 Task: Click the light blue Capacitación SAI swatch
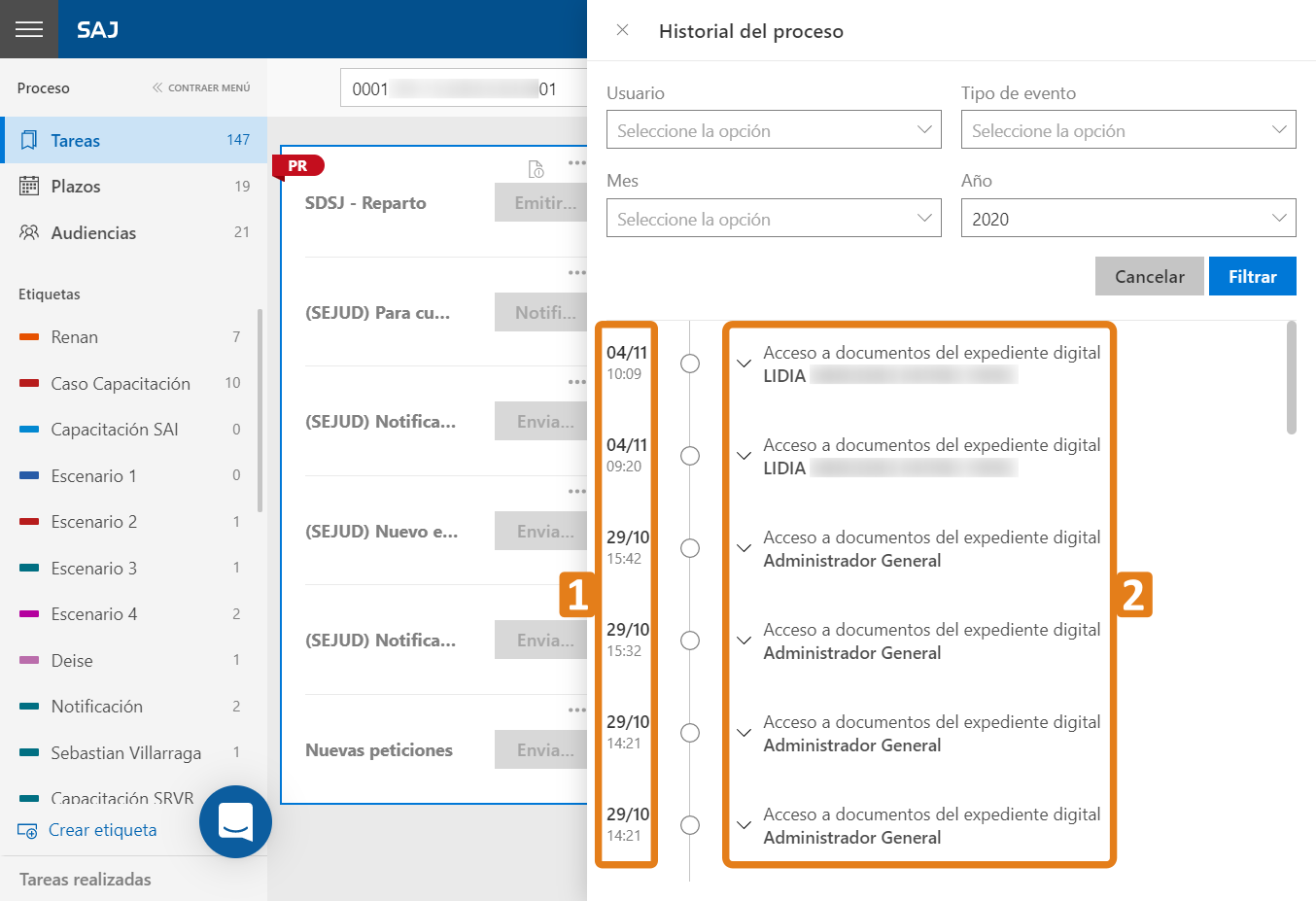tap(29, 430)
